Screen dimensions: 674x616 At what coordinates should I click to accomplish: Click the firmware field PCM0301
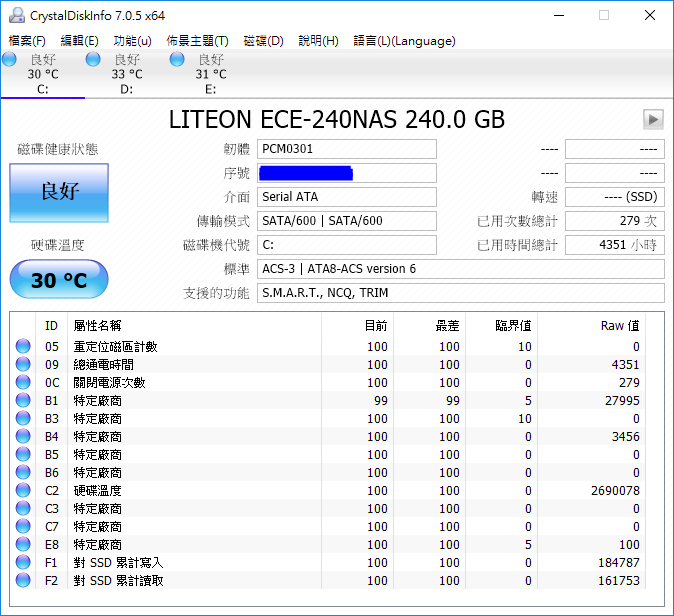point(347,149)
